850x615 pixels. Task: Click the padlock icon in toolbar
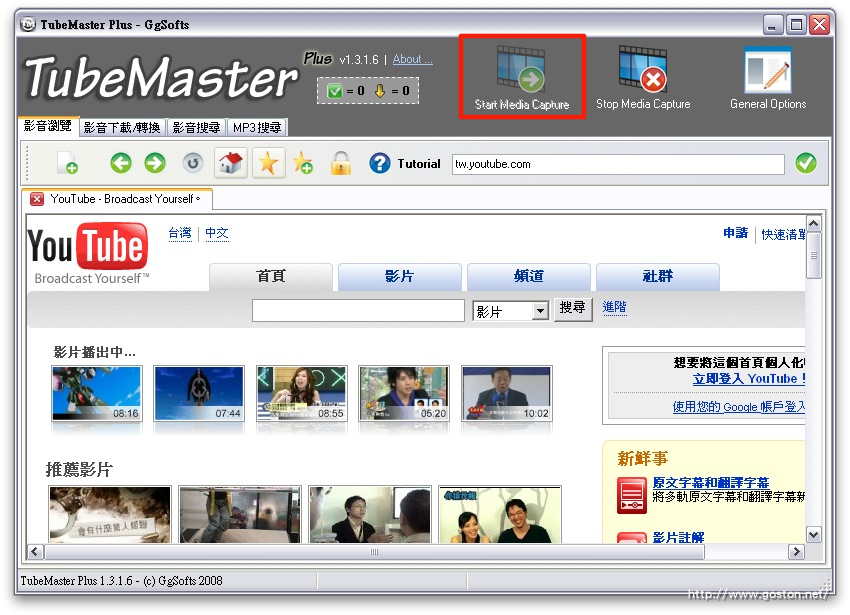341,163
